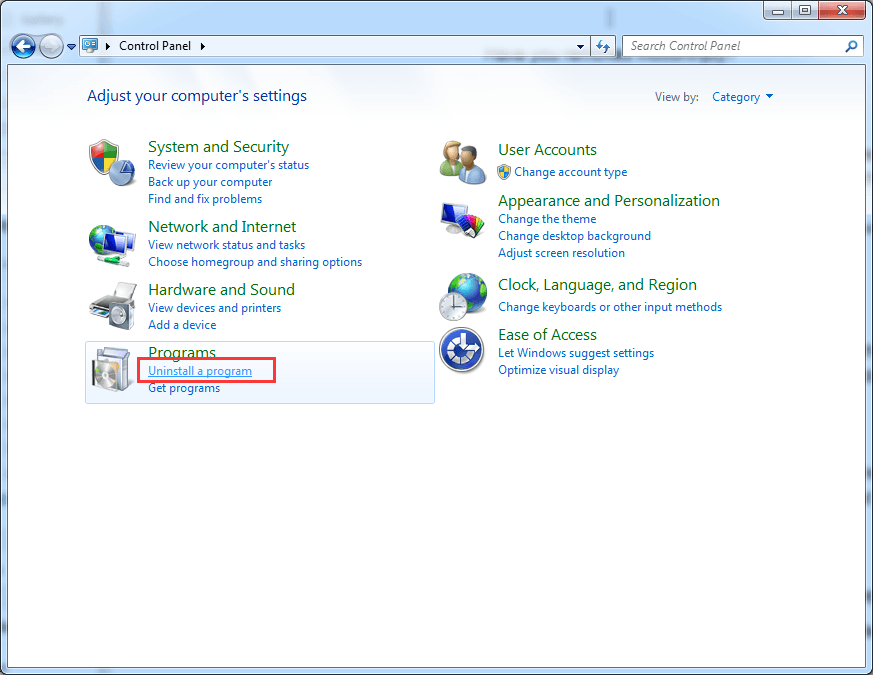Open the View by Category dropdown
The height and width of the screenshot is (675, 873).
point(743,97)
